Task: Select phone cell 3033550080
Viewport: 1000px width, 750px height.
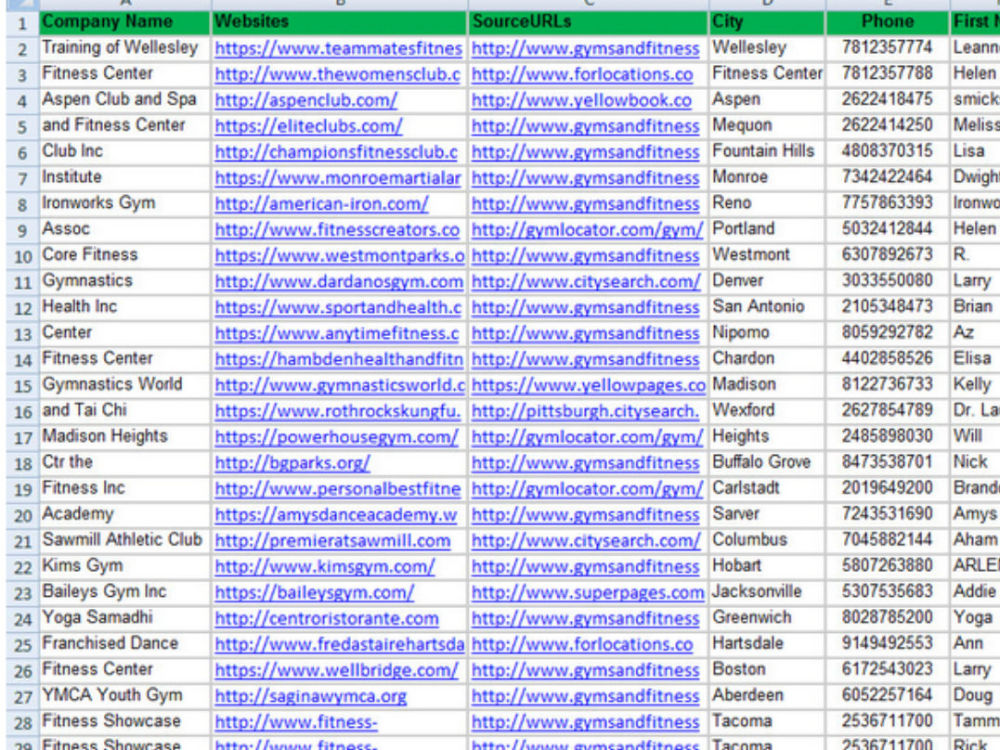Action: (888, 281)
